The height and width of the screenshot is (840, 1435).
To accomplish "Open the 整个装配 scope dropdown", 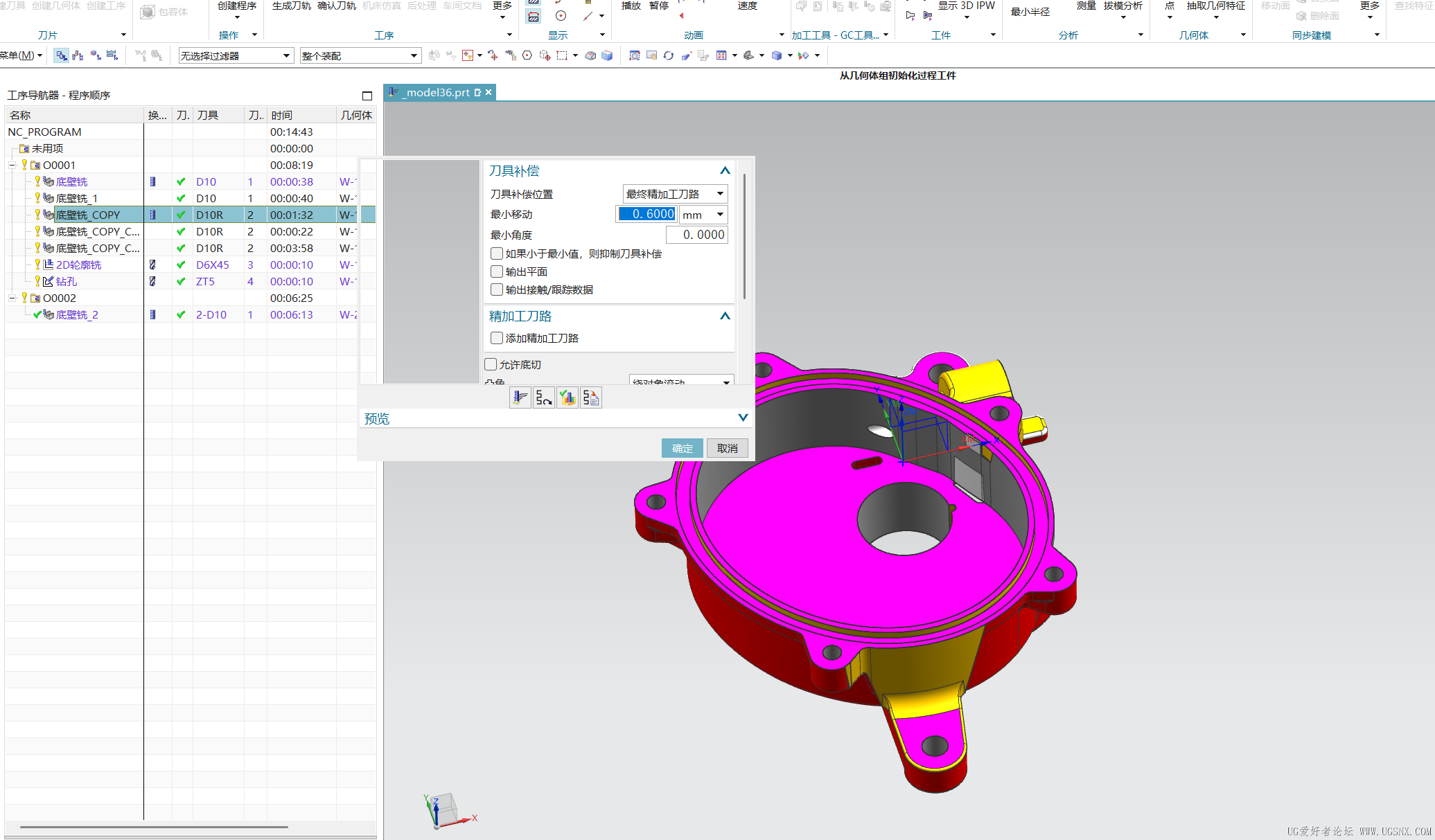I will [x=360, y=55].
